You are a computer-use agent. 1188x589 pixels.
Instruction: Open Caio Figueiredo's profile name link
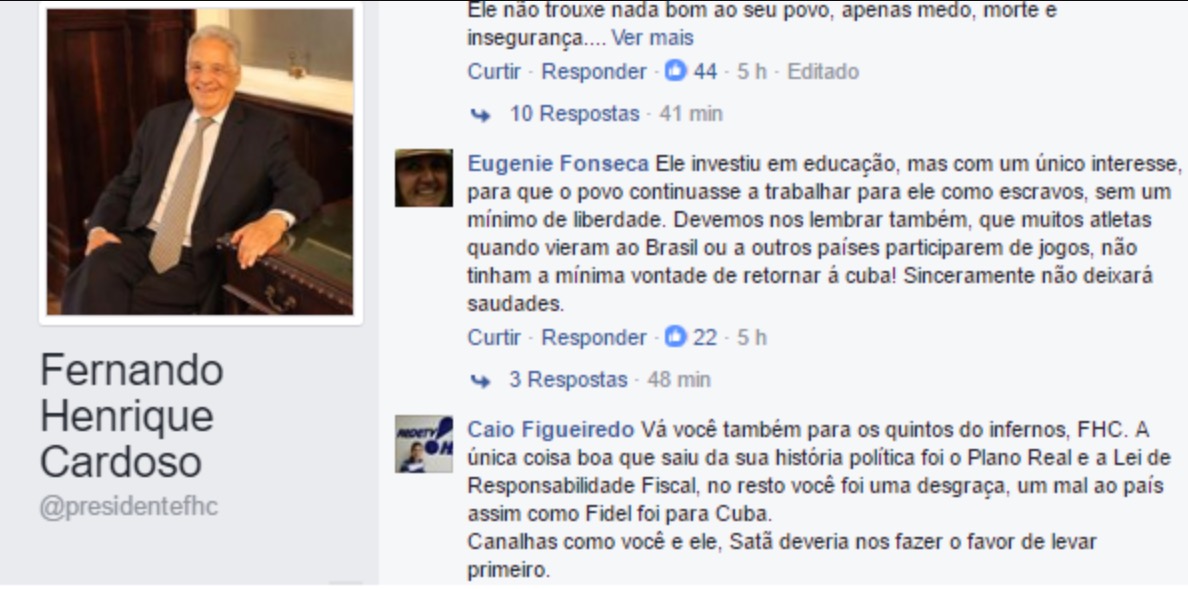[551, 430]
